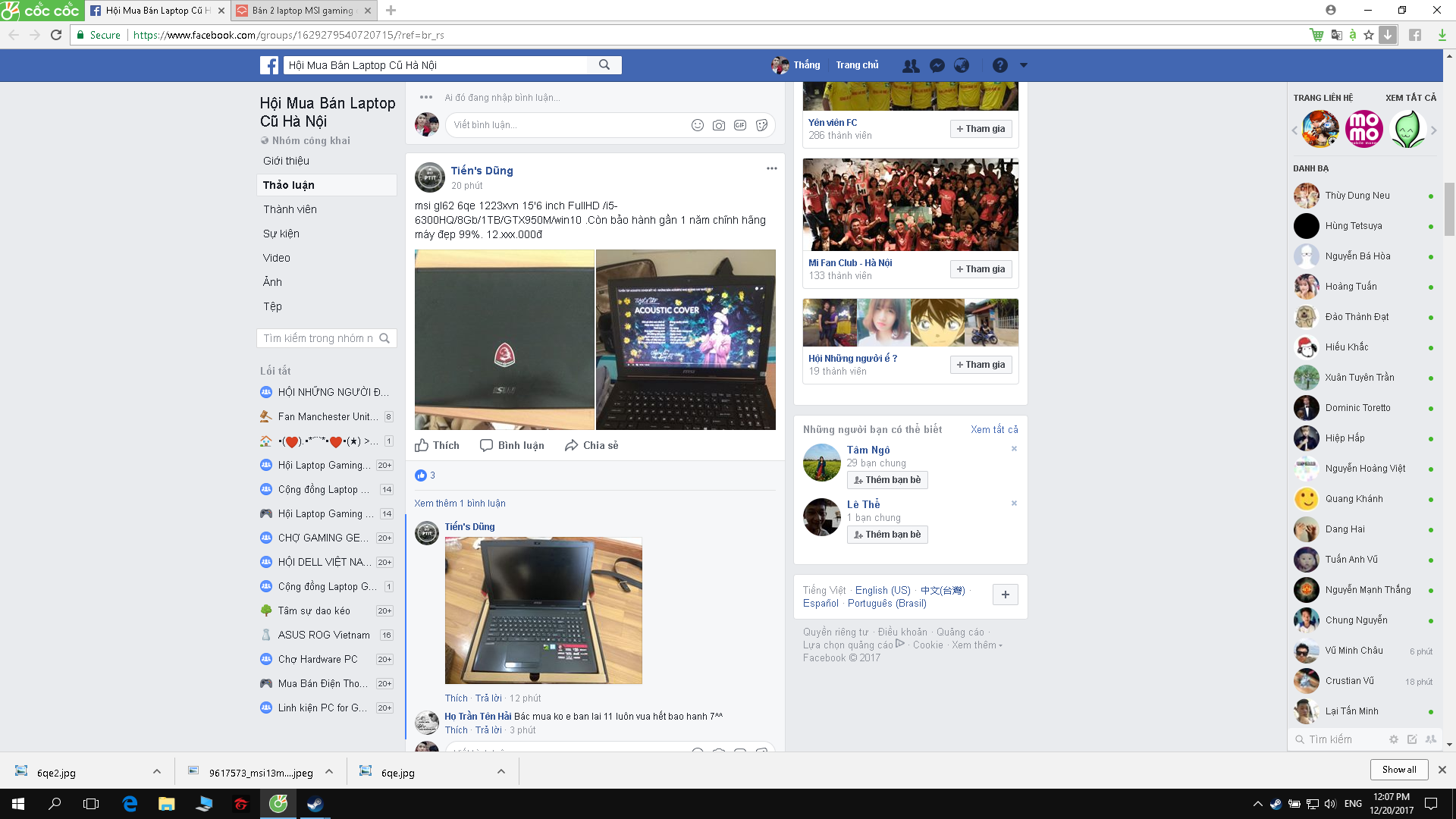Click the help question mark icon

[999, 65]
